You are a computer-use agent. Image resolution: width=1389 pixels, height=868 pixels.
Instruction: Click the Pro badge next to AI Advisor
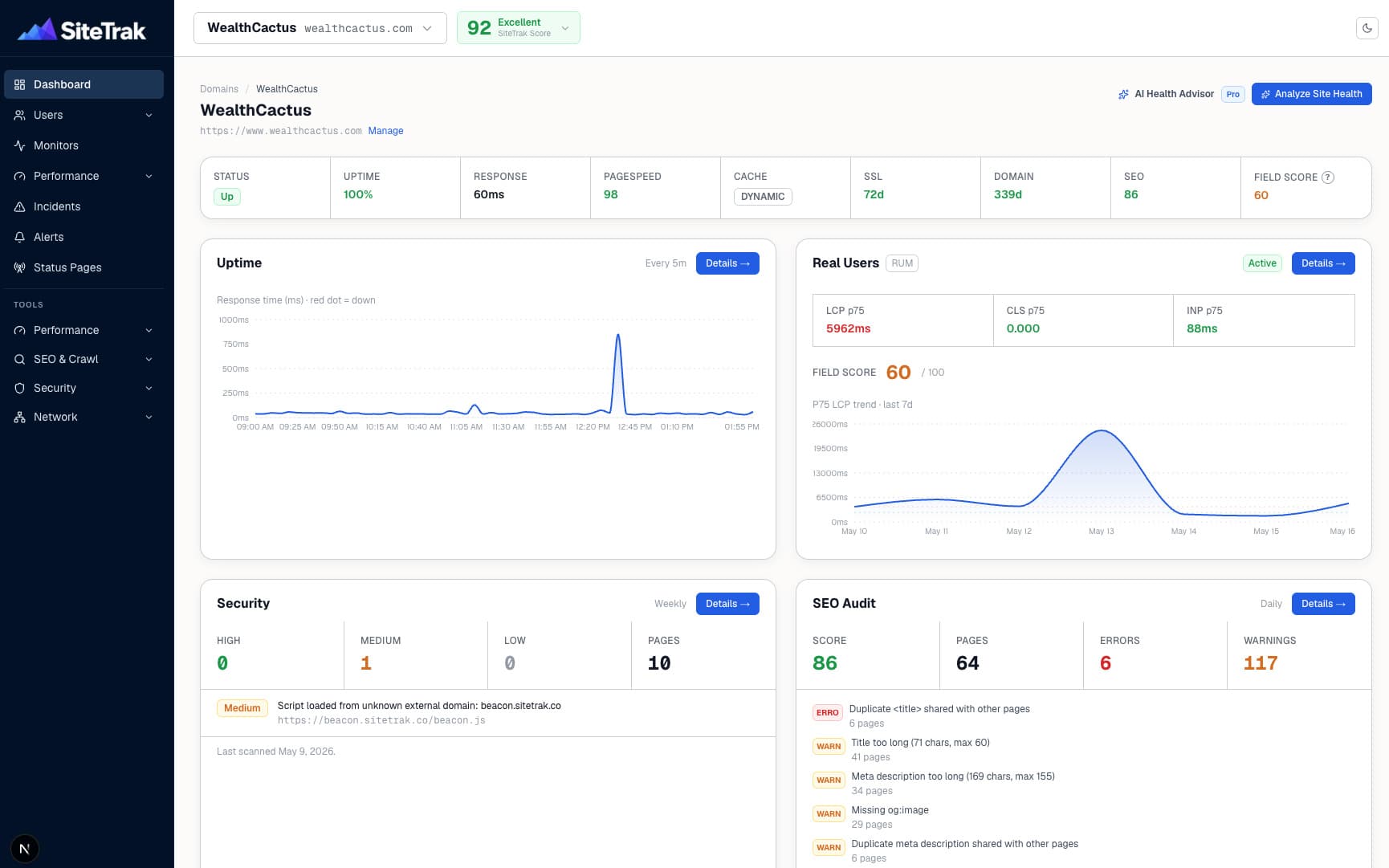coord(1232,94)
